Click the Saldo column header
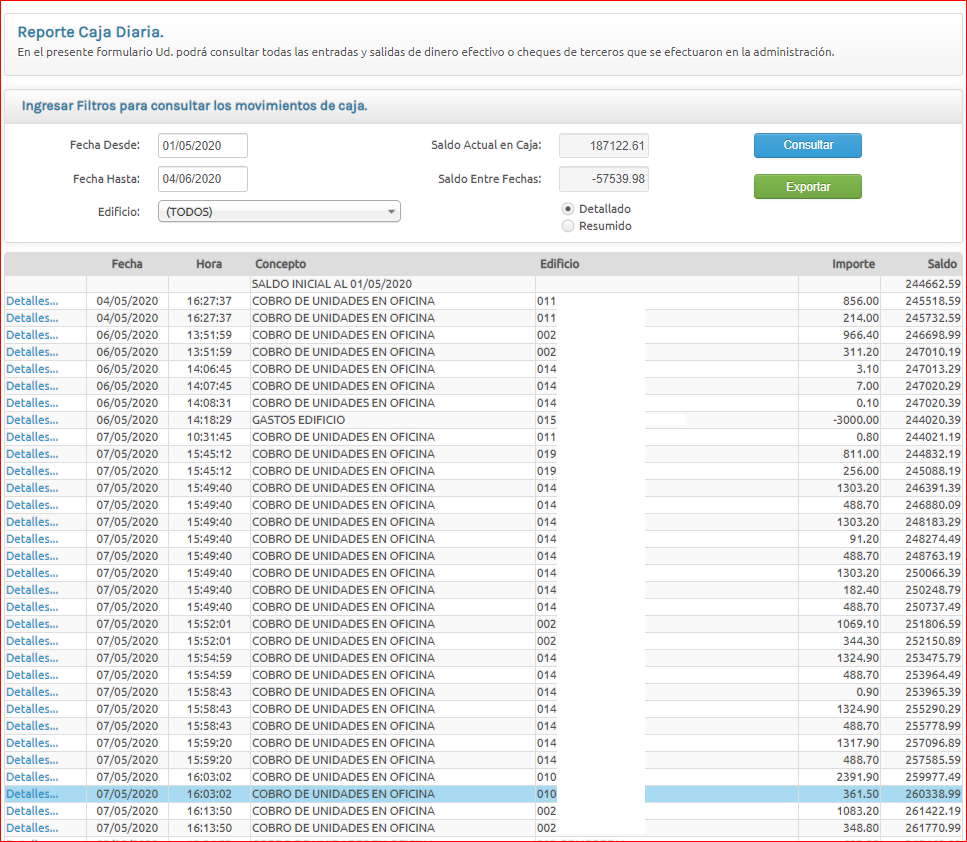The width and height of the screenshot is (967, 842). (x=941, y=264)
